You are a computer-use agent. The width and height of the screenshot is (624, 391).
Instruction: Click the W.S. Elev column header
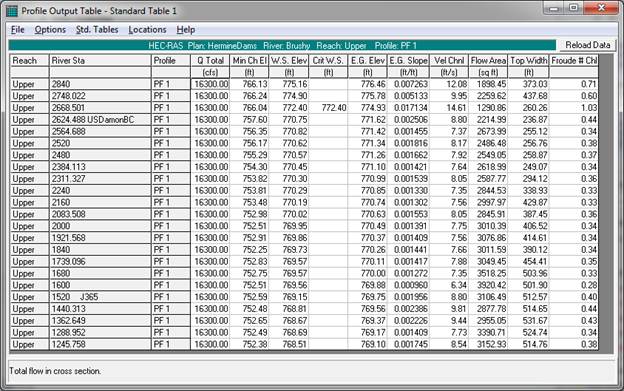click(x=289, y=61)
